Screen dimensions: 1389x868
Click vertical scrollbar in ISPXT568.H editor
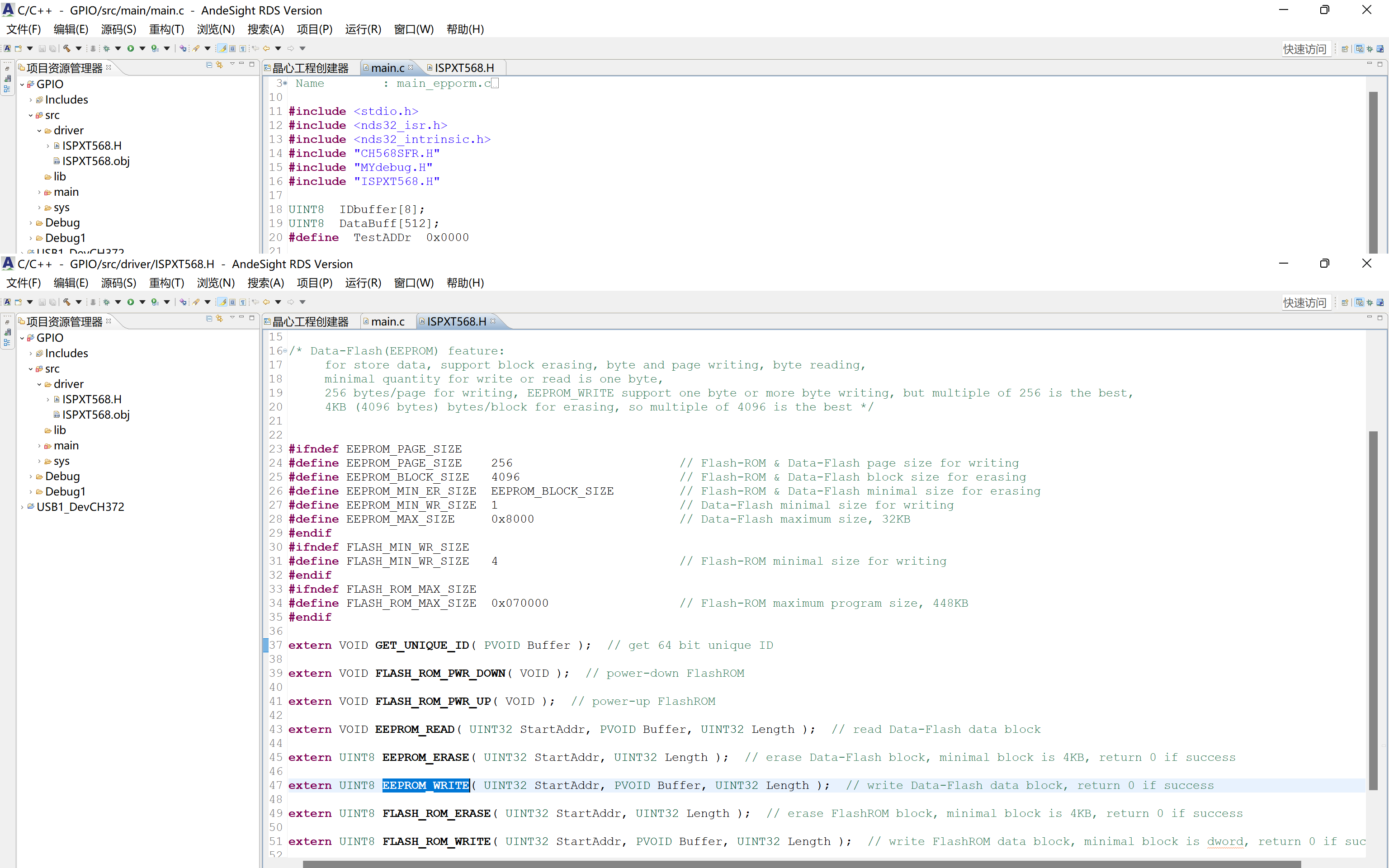tap(1373, 610)
